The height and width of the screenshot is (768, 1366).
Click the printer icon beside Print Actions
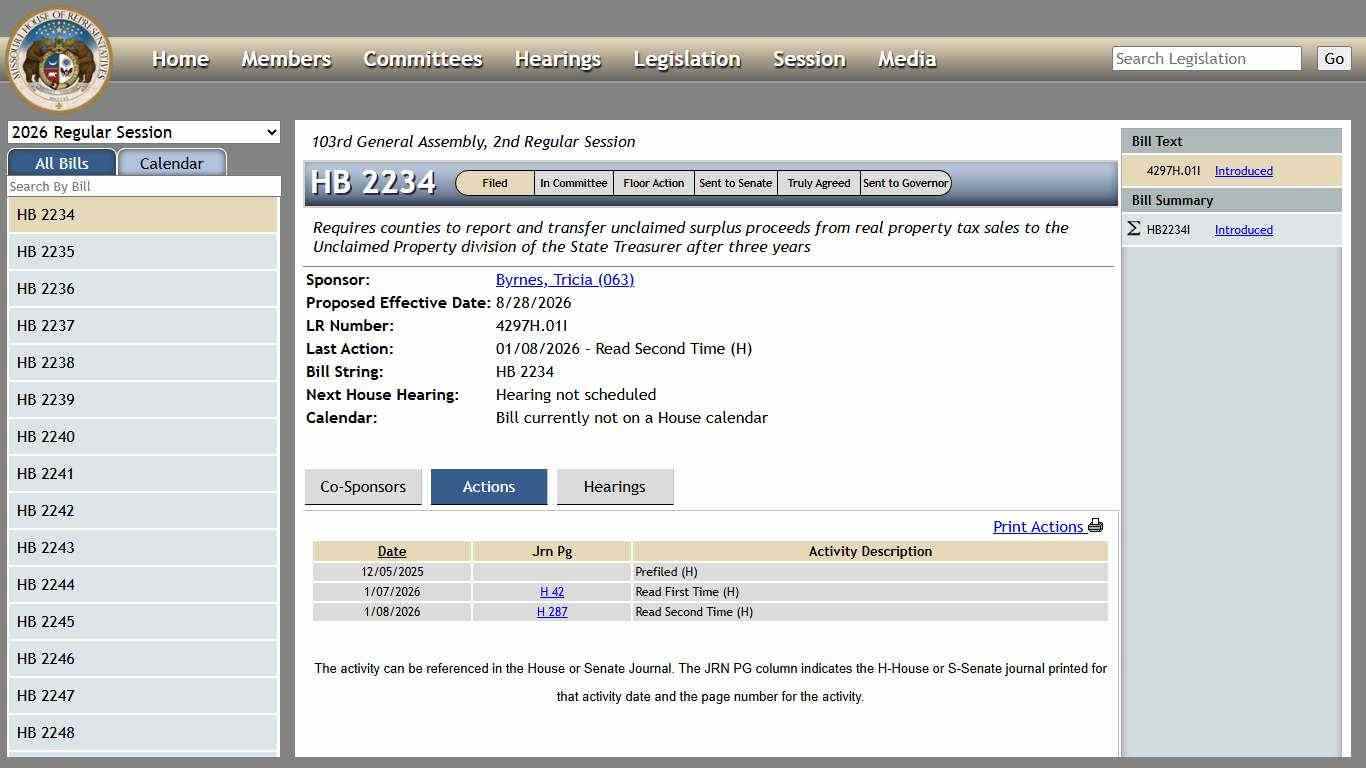click(1096, 525)
